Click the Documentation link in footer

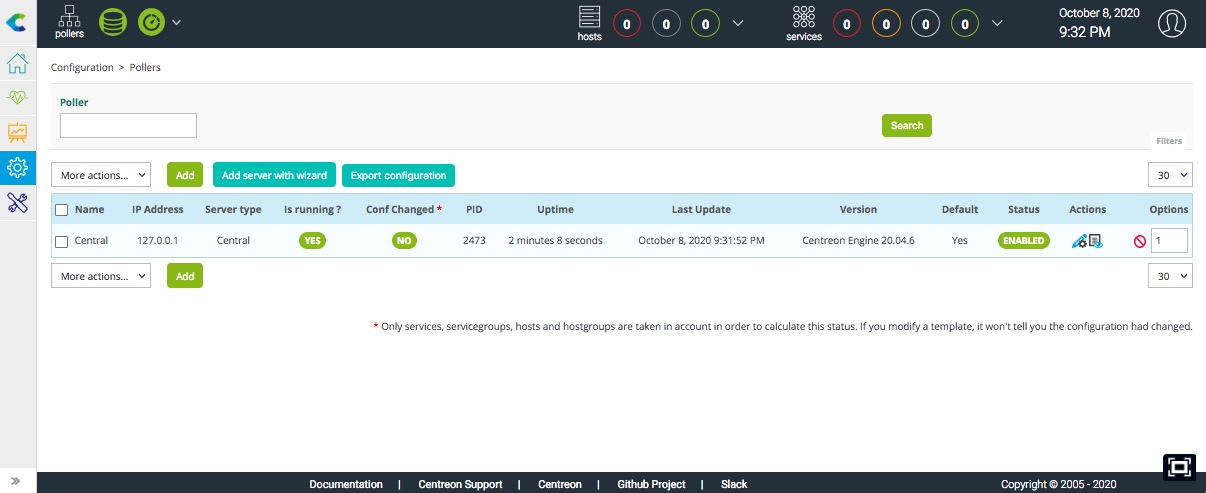point(346,484)
